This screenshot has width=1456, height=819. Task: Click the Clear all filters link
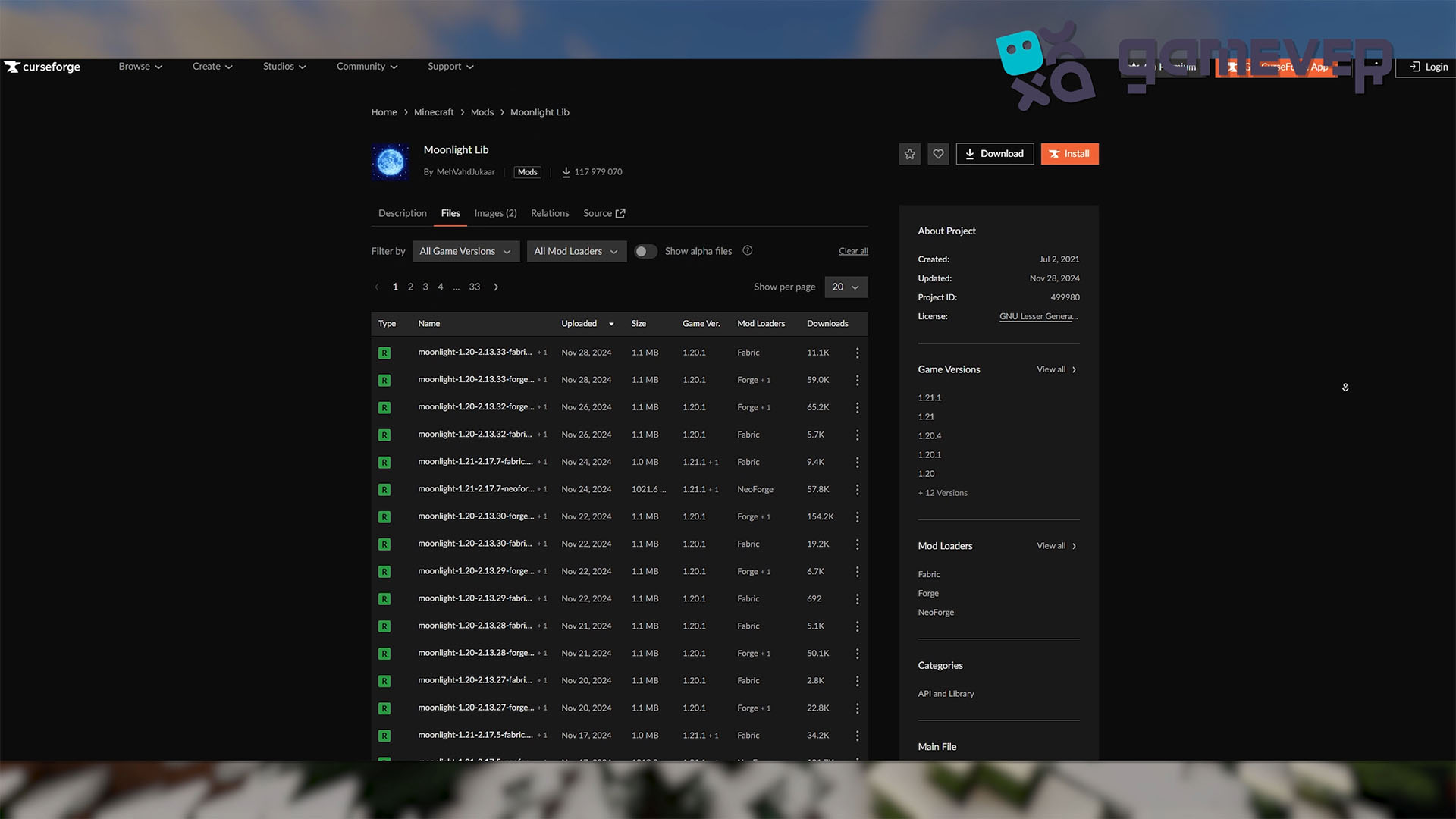852,250
